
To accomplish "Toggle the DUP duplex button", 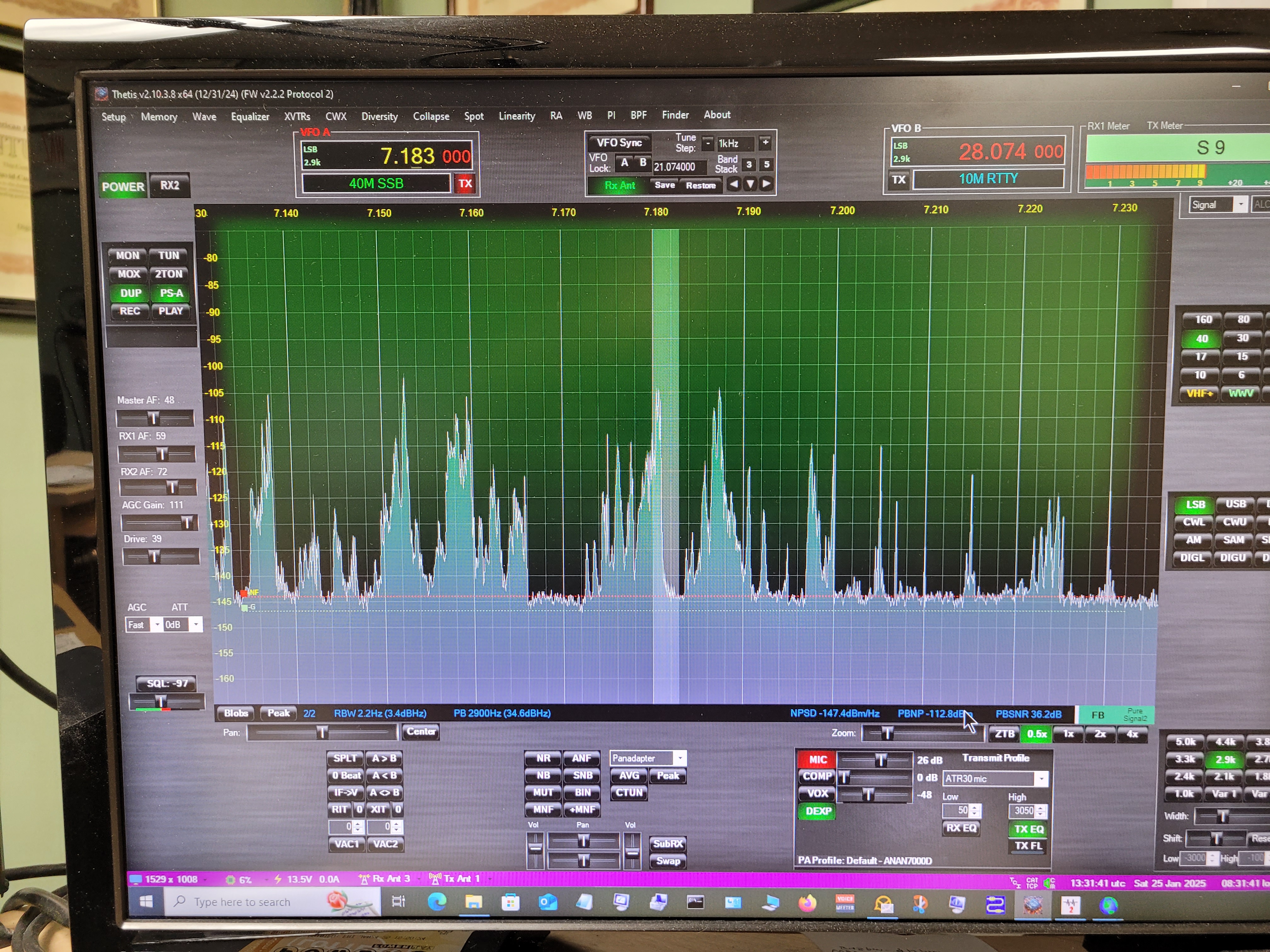I will click(x=130, y=293).
